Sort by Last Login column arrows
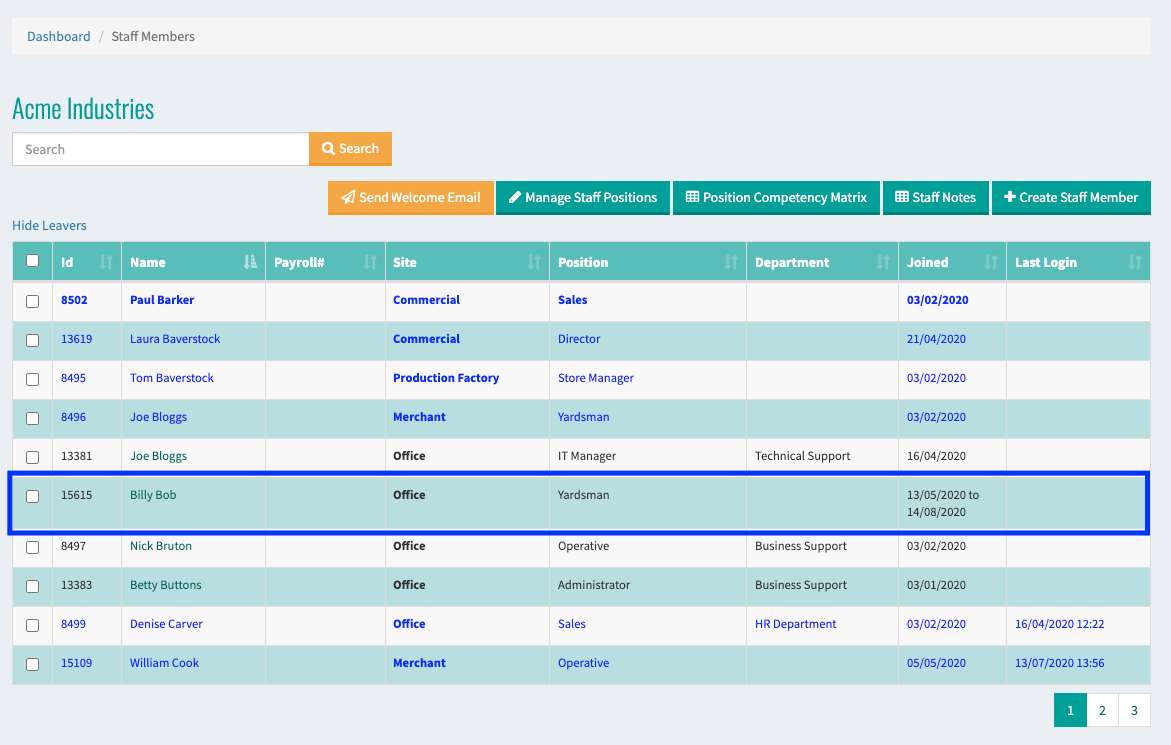This screenshot has width=1171, height=745. [1135, 262]
